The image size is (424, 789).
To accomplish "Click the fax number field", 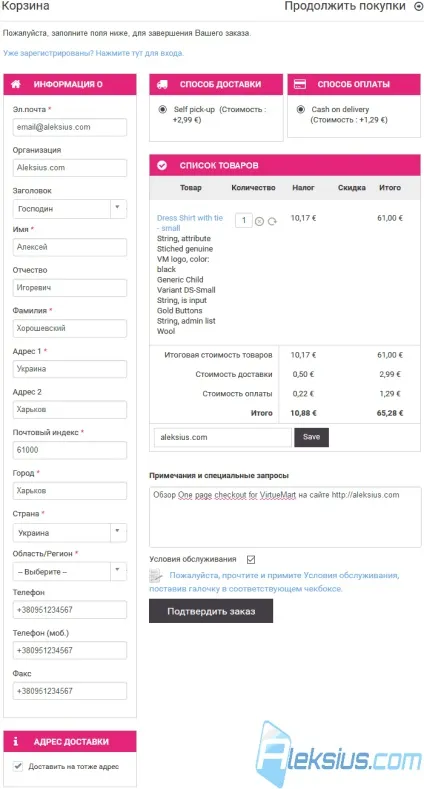I will [69, 691].
